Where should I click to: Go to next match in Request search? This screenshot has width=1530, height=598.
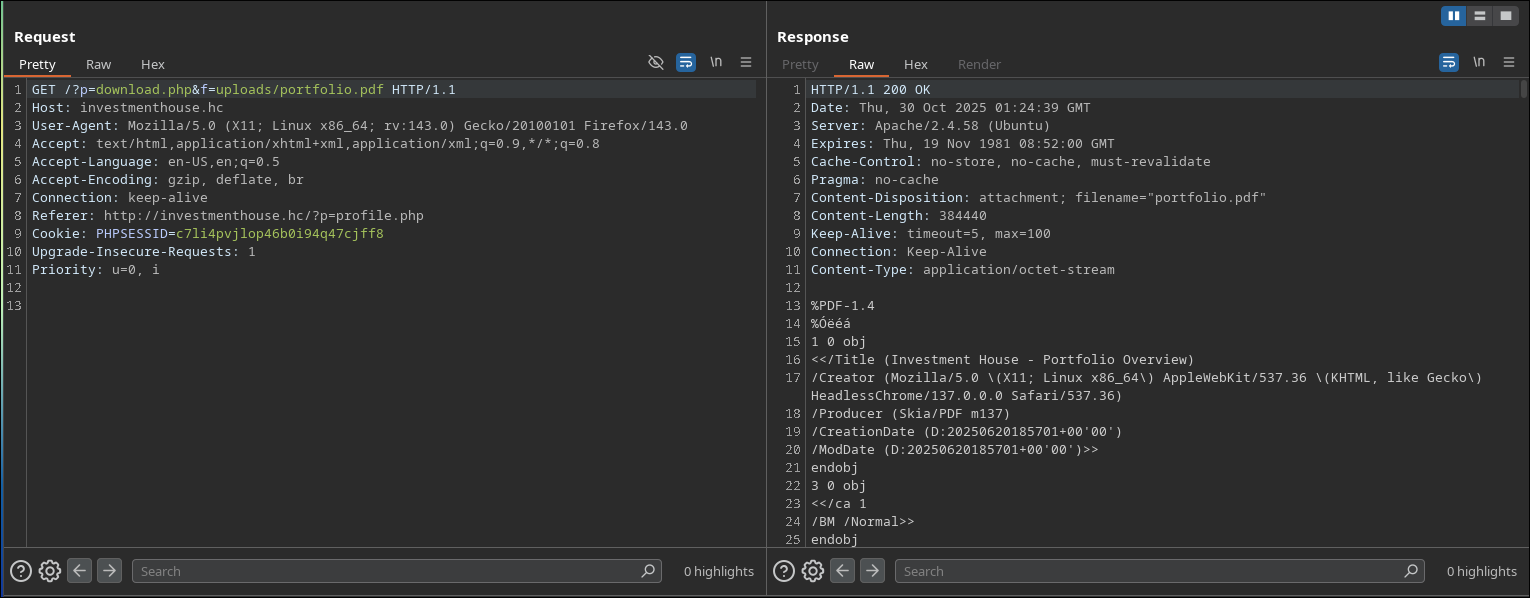[109, 571]
